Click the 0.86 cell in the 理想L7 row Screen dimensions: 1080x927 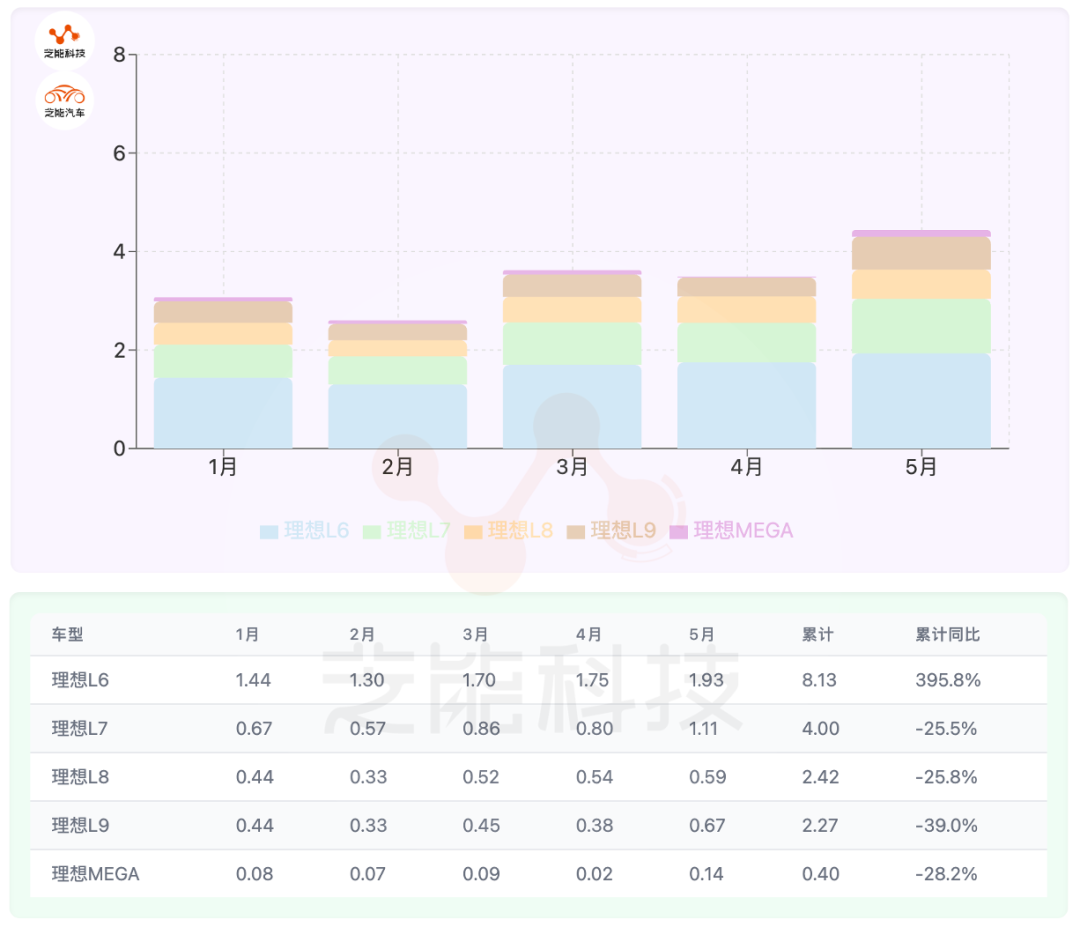click(481, 728)
